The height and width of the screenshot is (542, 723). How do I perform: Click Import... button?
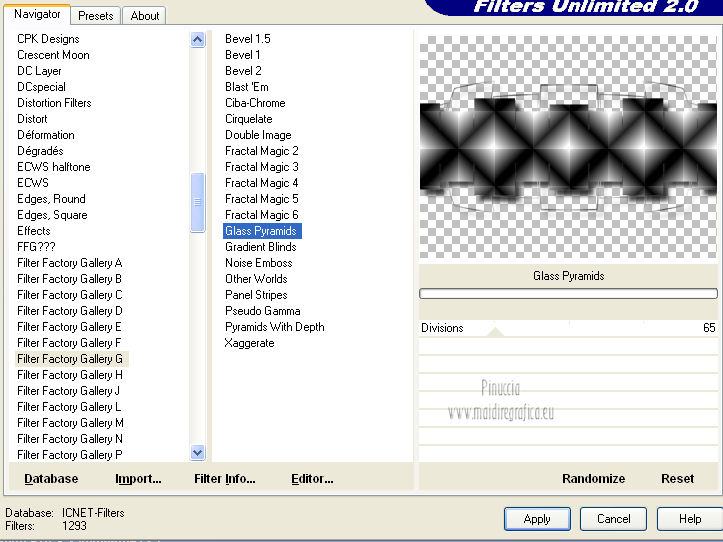[x=138, y=479]
